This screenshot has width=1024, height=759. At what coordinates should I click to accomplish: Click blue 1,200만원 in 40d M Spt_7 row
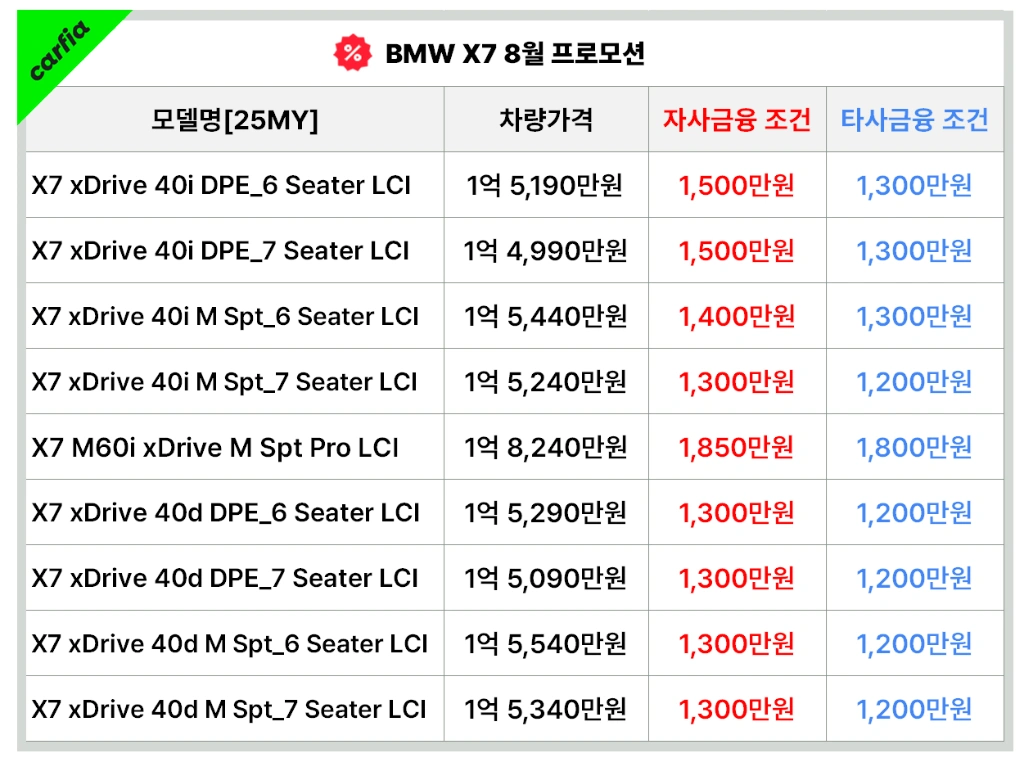[x=914, y=709]
